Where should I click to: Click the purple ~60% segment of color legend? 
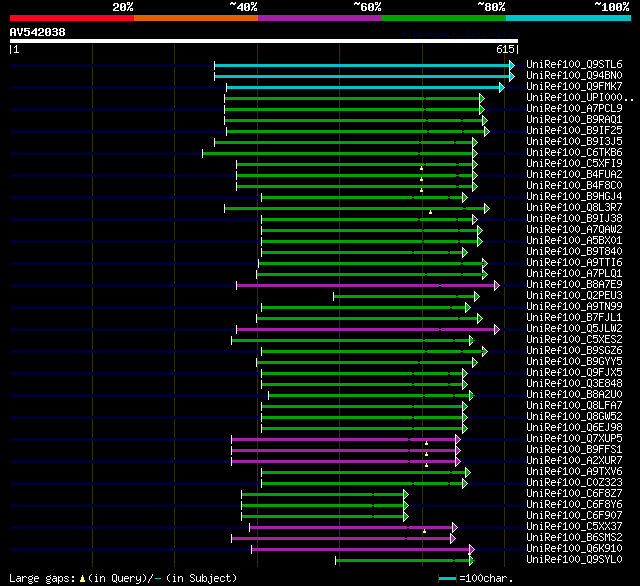(320, 18)
